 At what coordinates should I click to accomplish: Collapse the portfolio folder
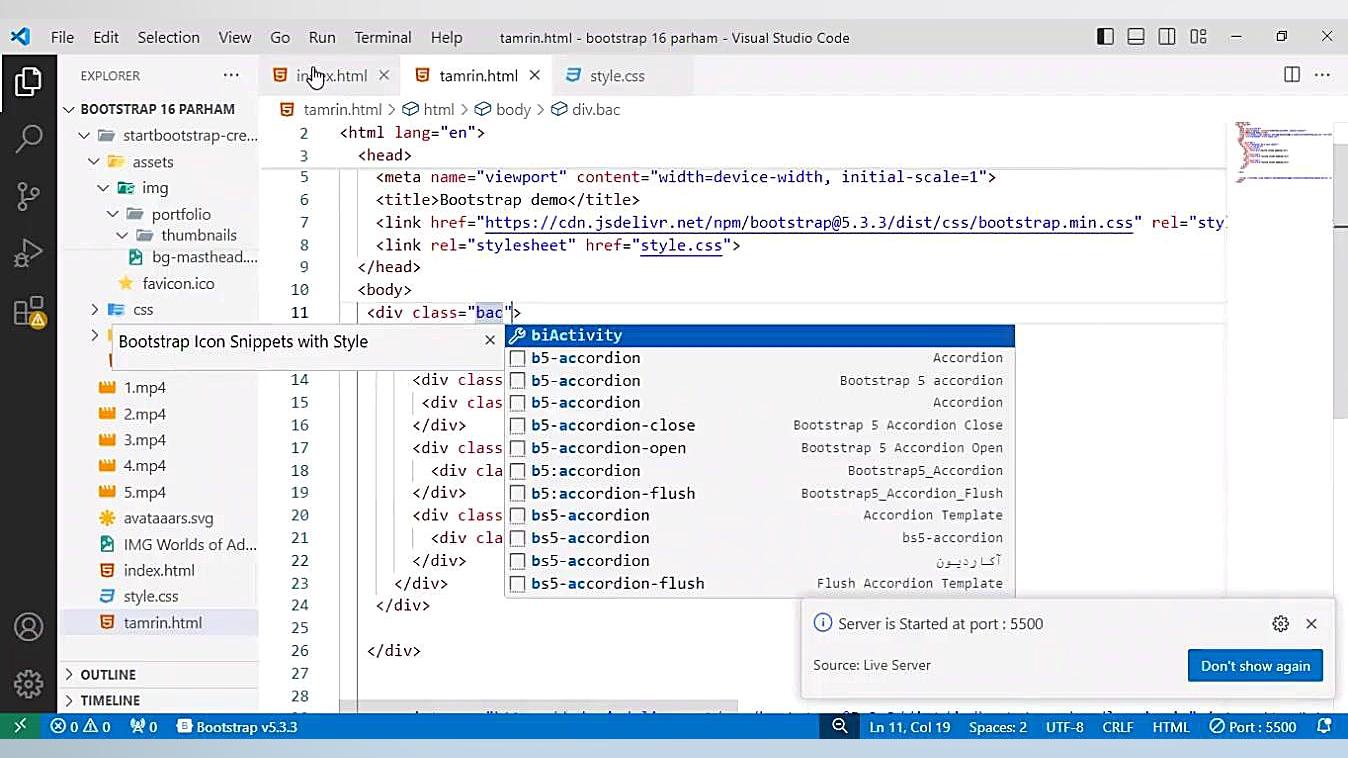click(113, 214)
